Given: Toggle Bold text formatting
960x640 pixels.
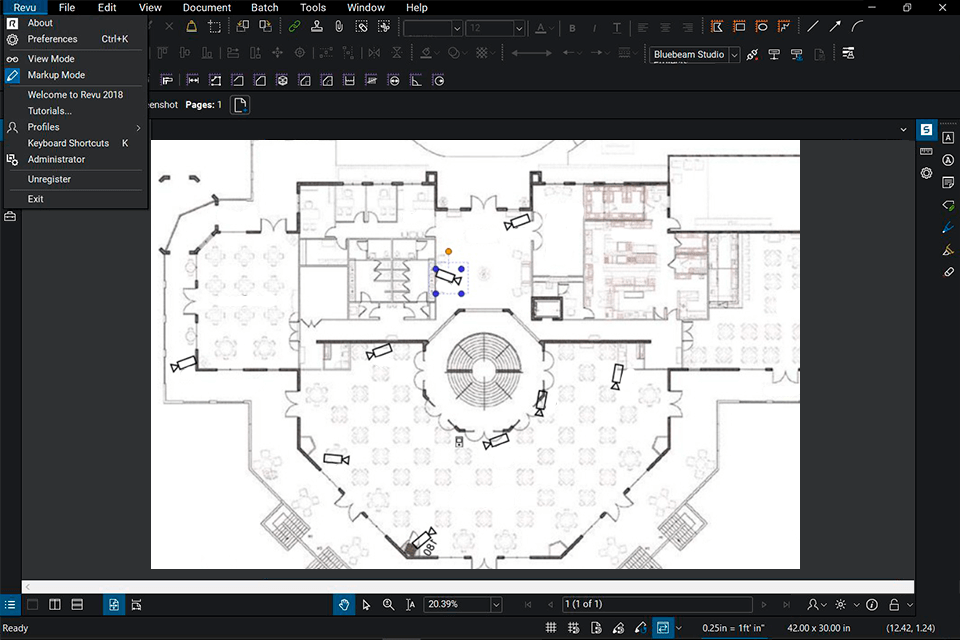Looking at the screenshot, I should coord(573,28).
